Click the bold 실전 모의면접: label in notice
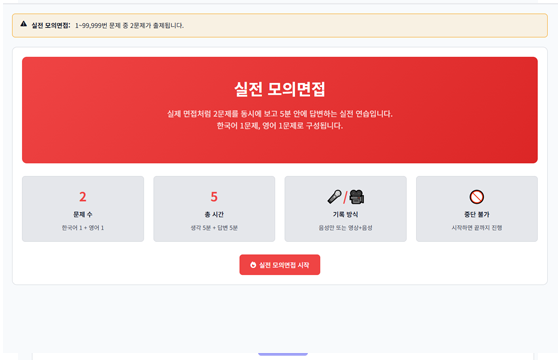 (51, 25)
